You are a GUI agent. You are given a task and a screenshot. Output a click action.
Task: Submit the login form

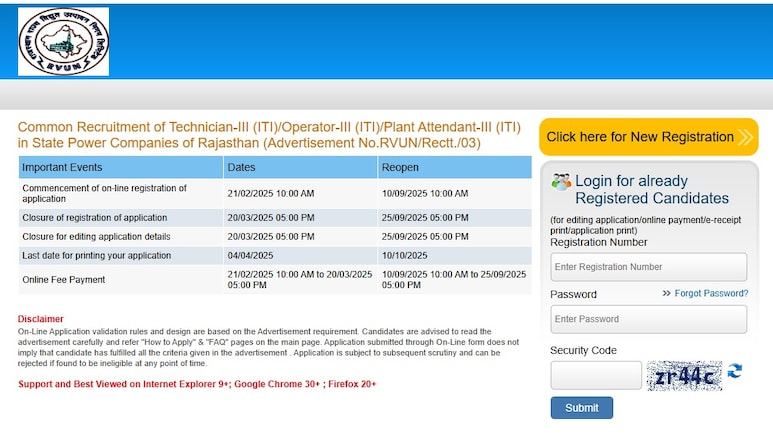pyautogui.click(x=582, y=408)
